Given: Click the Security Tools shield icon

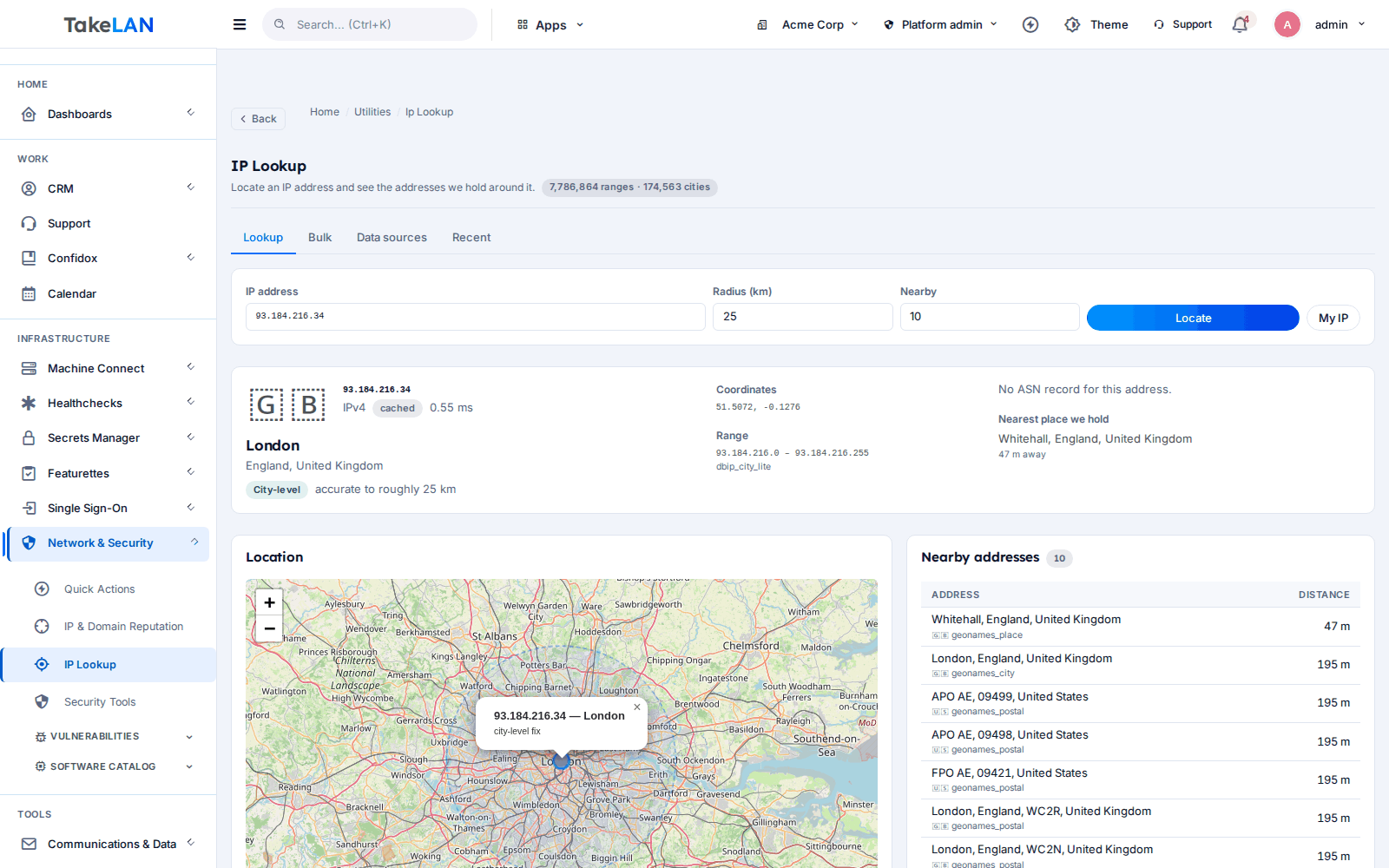Looking at the screenshot, I should coord(42,701).
